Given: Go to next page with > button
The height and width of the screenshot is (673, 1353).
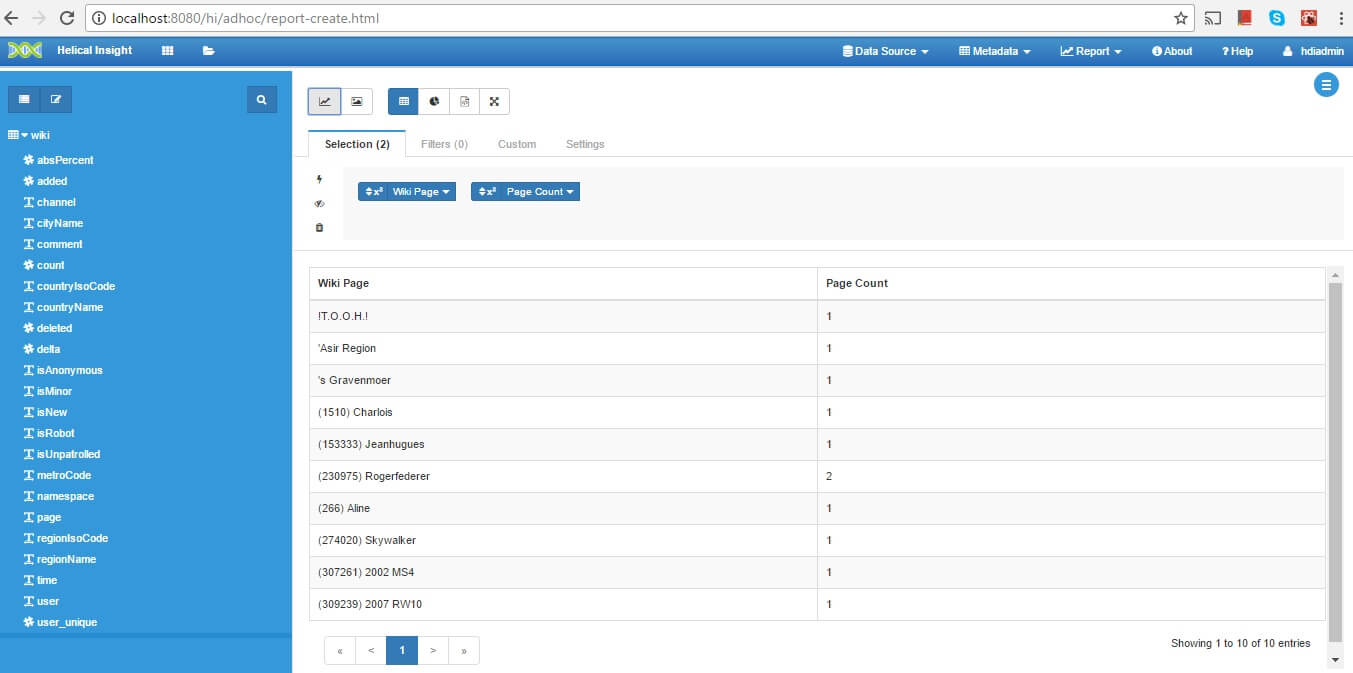Looking at the screenshot, I should tap(433, 650).
